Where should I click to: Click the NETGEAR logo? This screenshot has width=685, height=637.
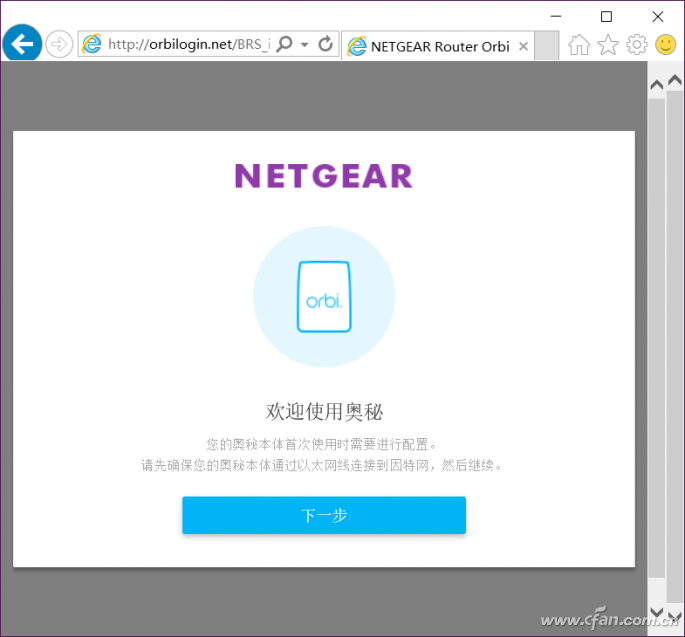click(324, 176)
